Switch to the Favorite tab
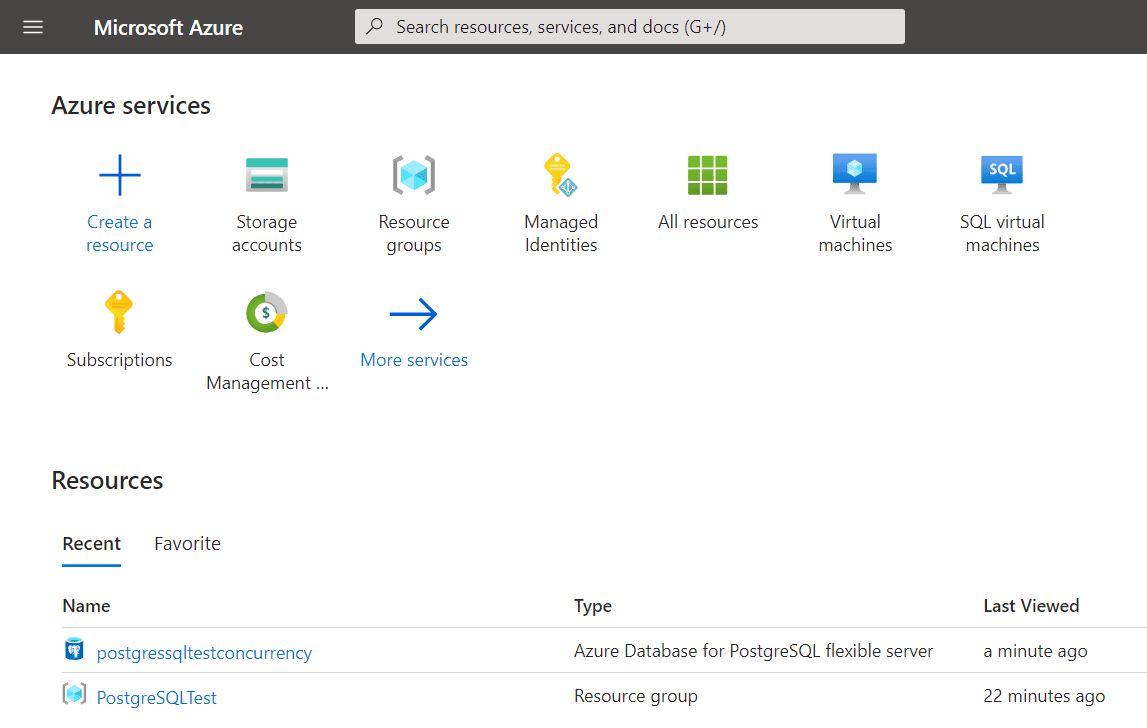Screen dimensions: 1147x728 tap(187, 544)
